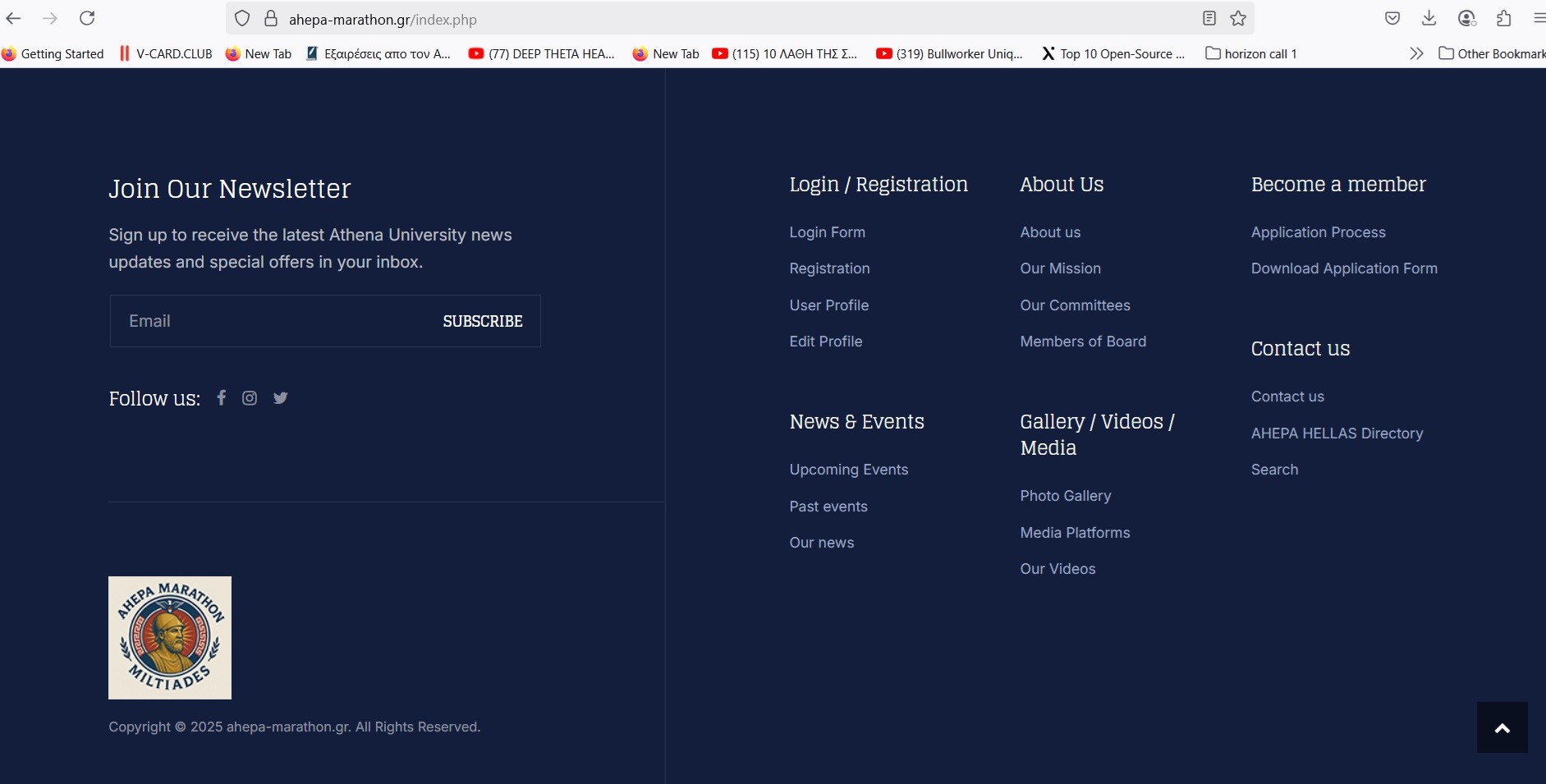The image size is (1546, 784).
Task: Read the Our news link
Action: tap(821, 543)
